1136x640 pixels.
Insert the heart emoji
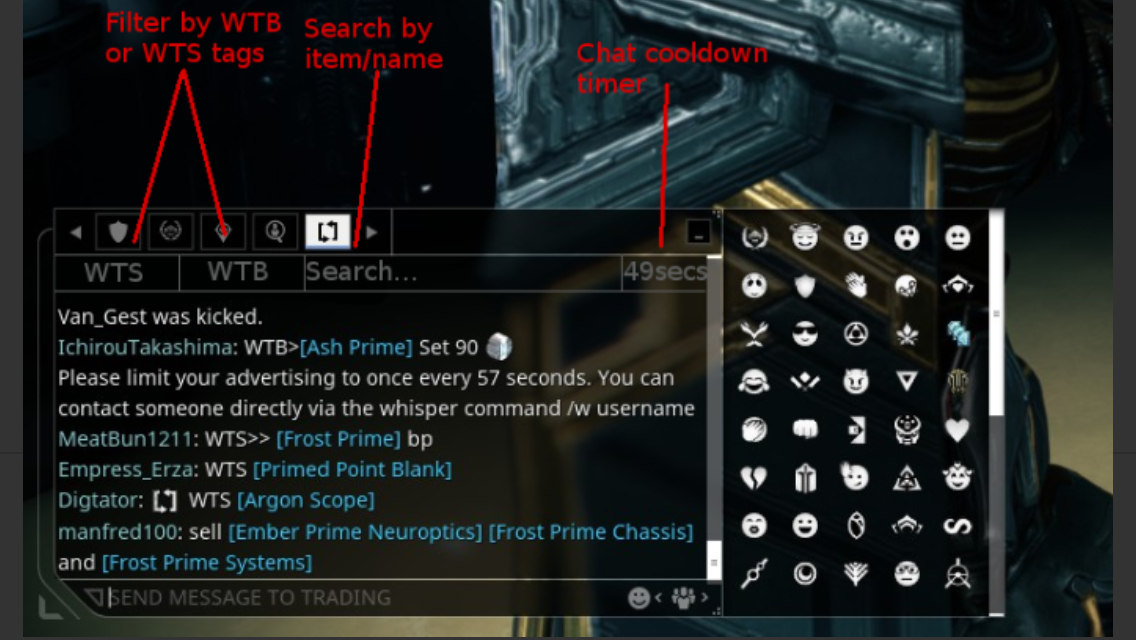pyautogui.click(x=957, y=430)
